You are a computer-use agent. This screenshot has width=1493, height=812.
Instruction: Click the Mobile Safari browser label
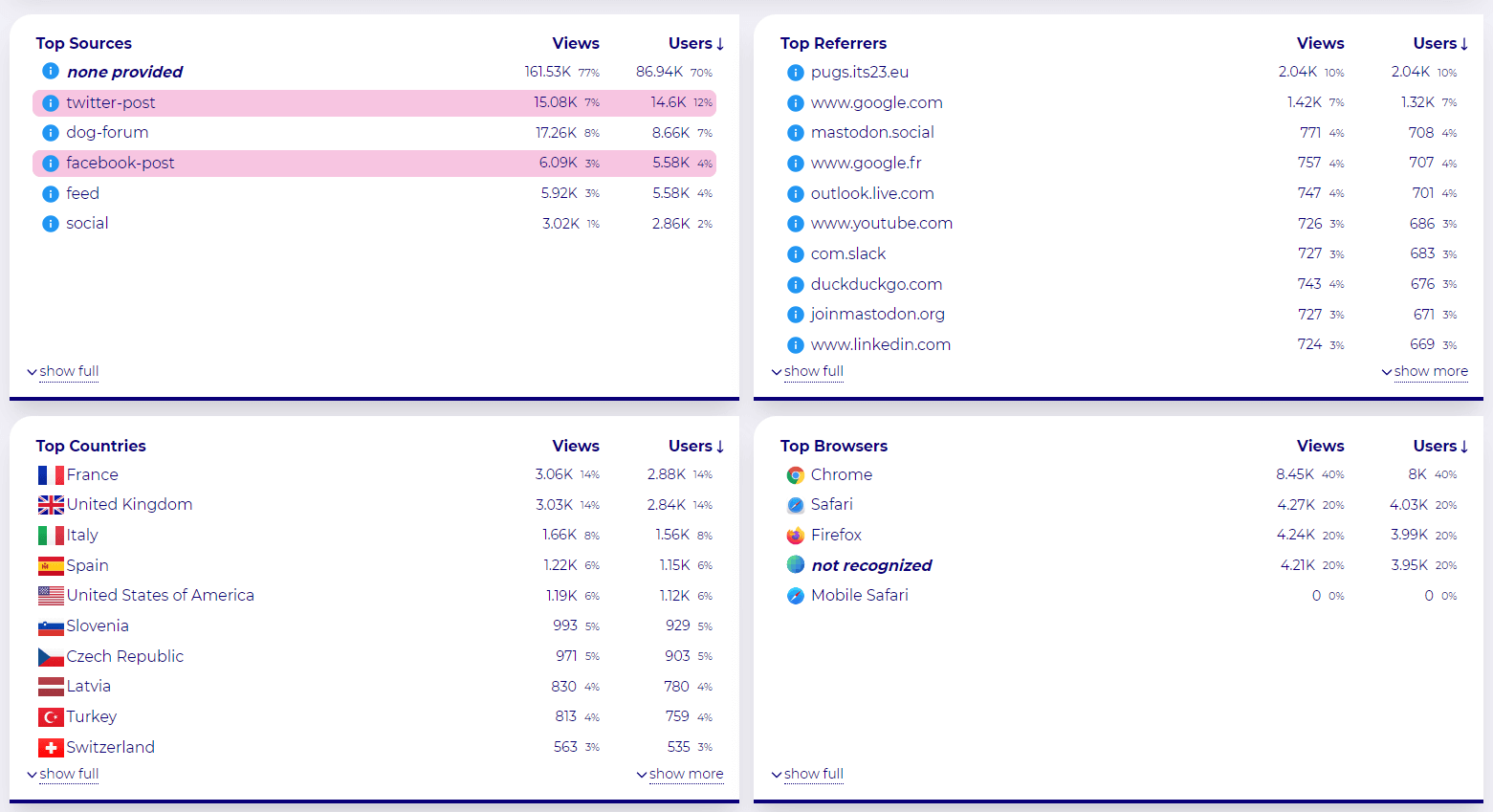[x=860, y=596]
